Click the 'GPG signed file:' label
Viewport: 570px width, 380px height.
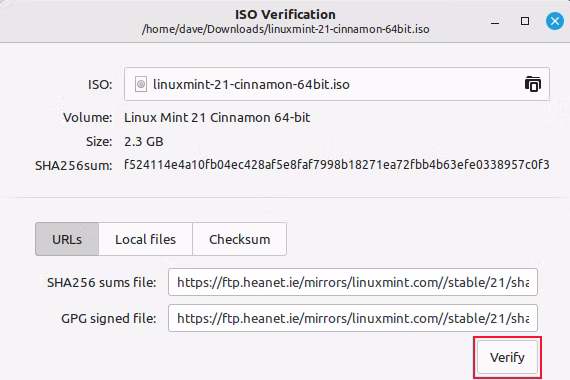tap(108, 319)
